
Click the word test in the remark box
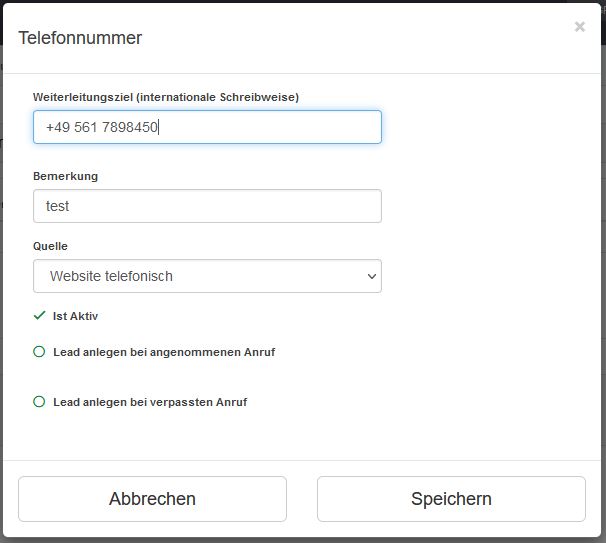click(57, 206)
